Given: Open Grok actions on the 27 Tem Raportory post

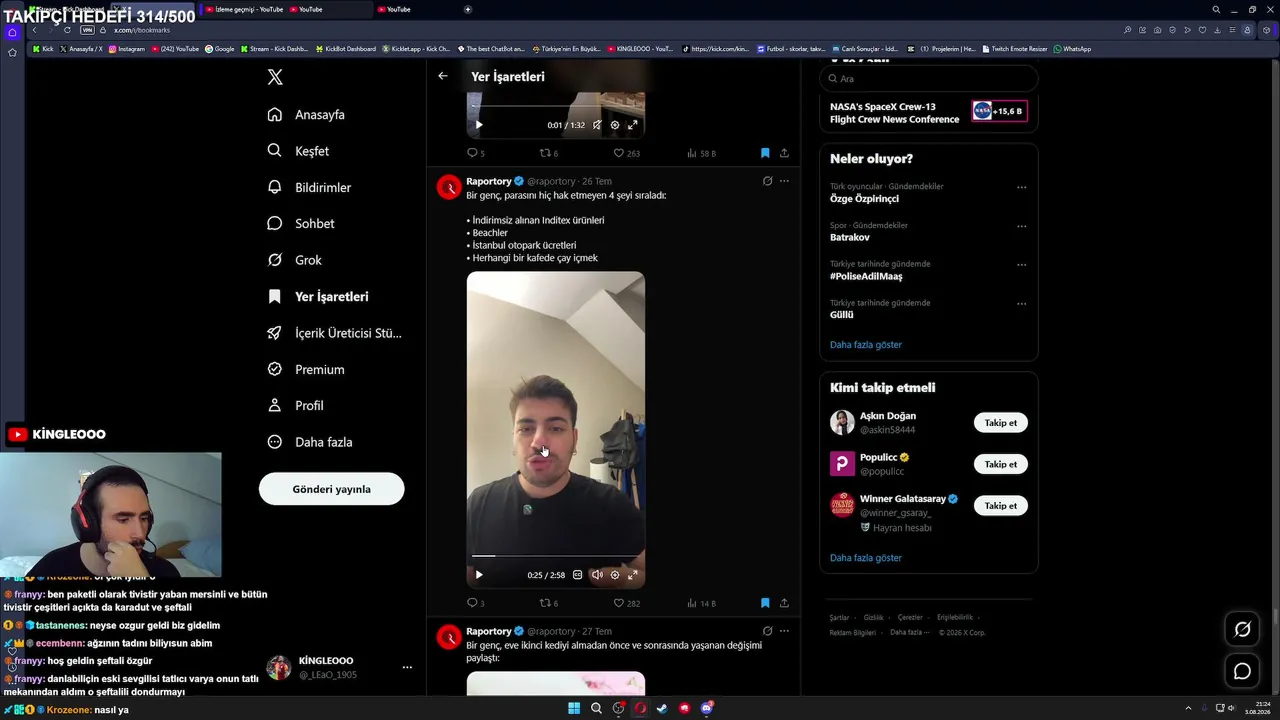Looking at the screenshot, I should (767, 631).
